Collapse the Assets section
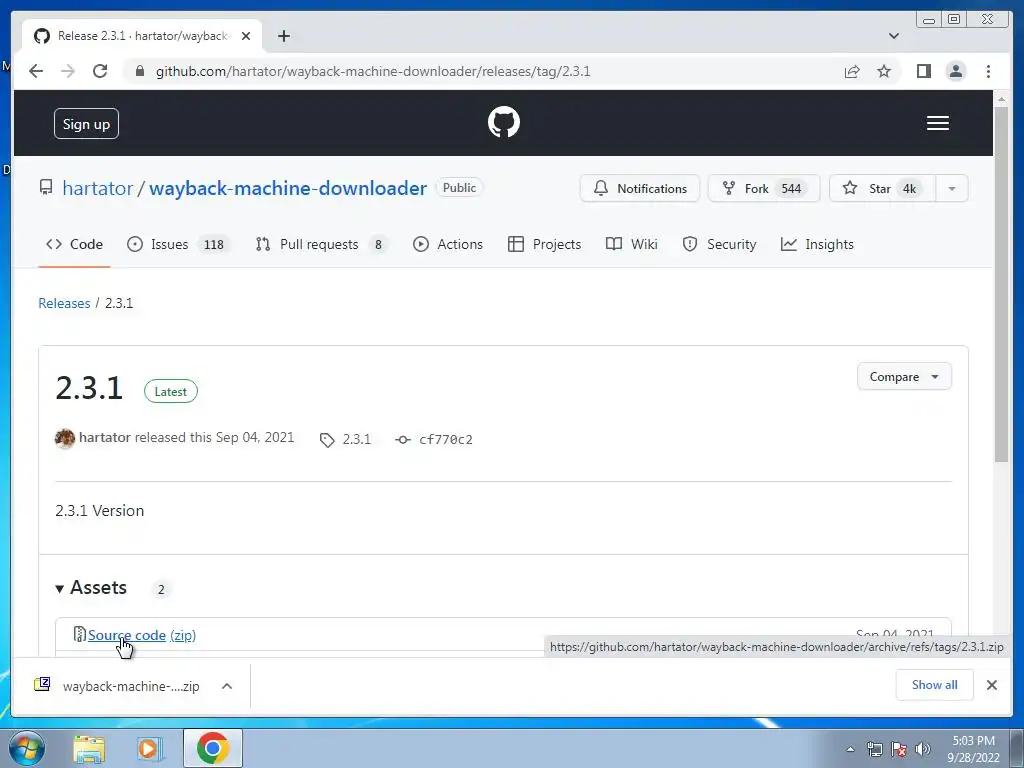Image resolution: width=1024 pixels, height=768 pixels. (x=91, y=588)
